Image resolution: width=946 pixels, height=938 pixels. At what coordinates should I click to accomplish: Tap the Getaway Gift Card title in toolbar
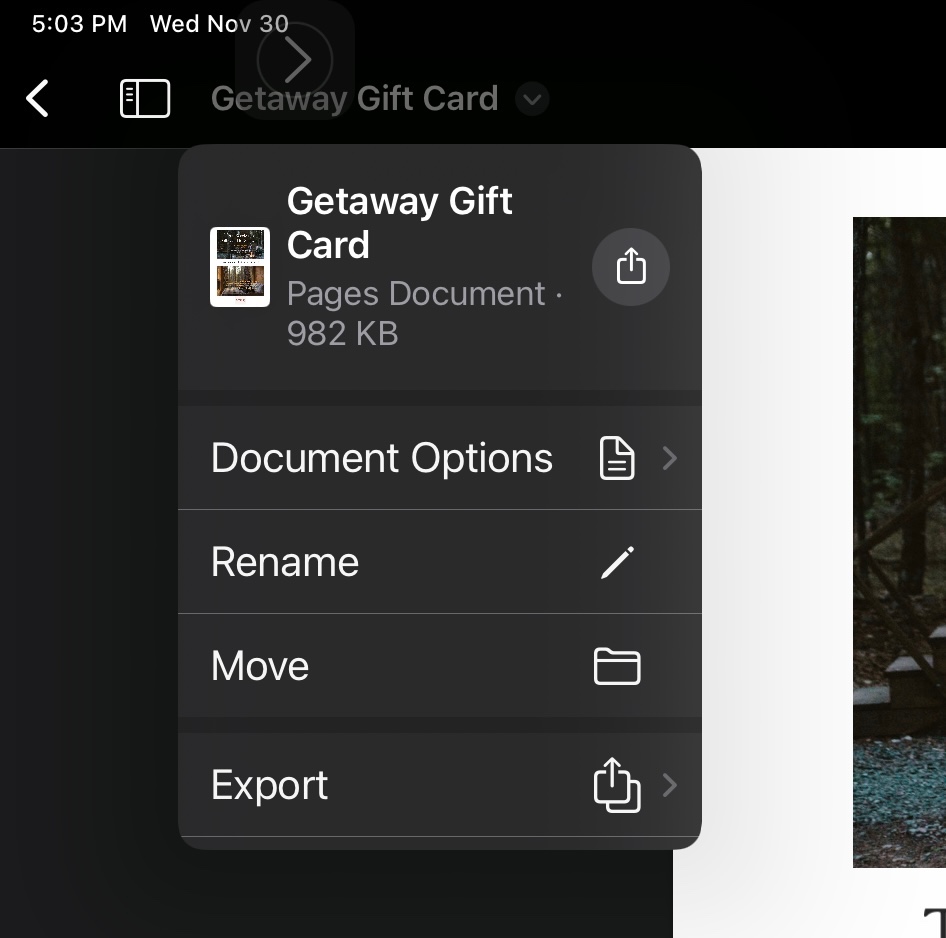click(355, 98)
